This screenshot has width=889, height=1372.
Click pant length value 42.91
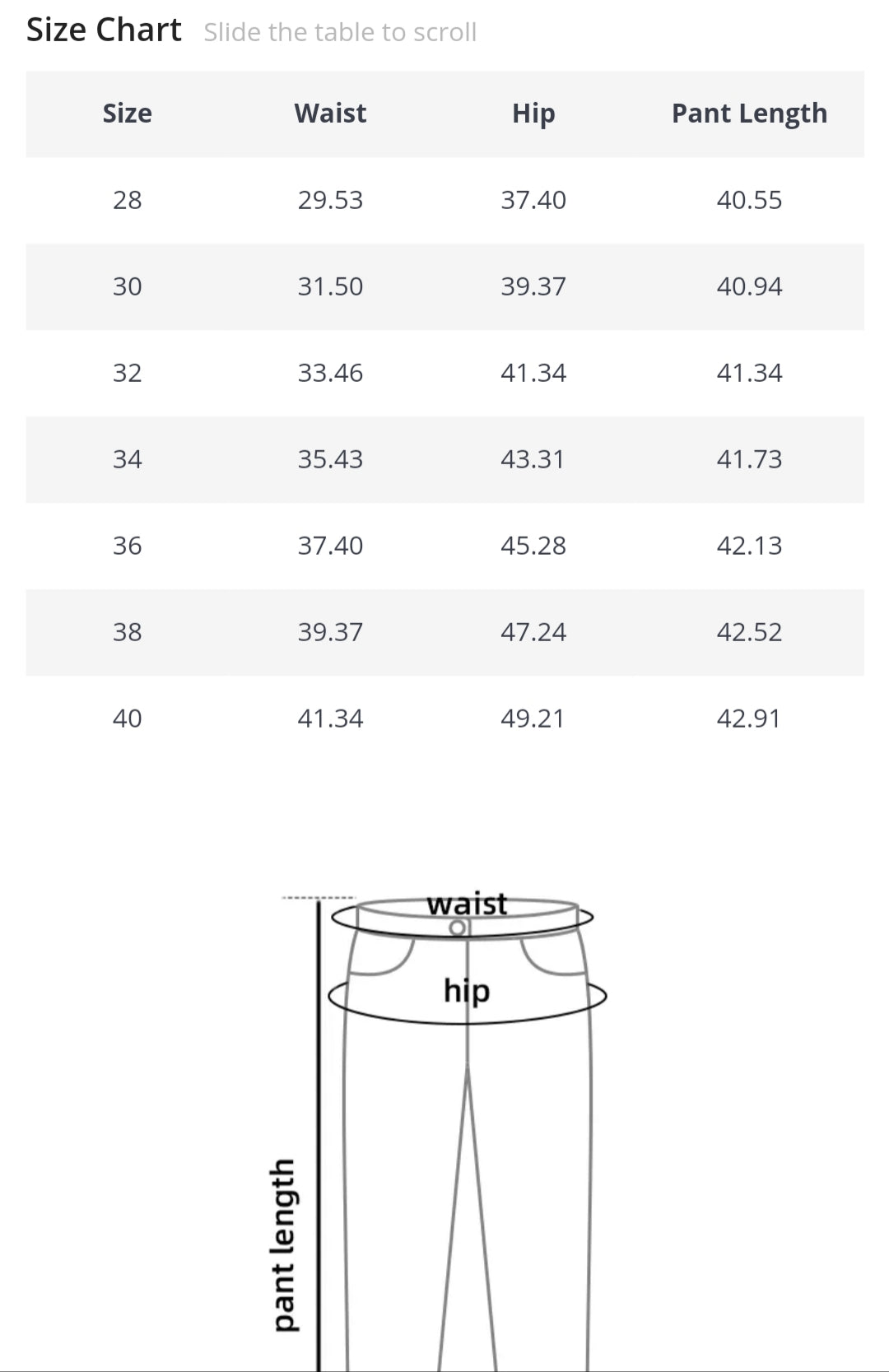pos(748,719)
